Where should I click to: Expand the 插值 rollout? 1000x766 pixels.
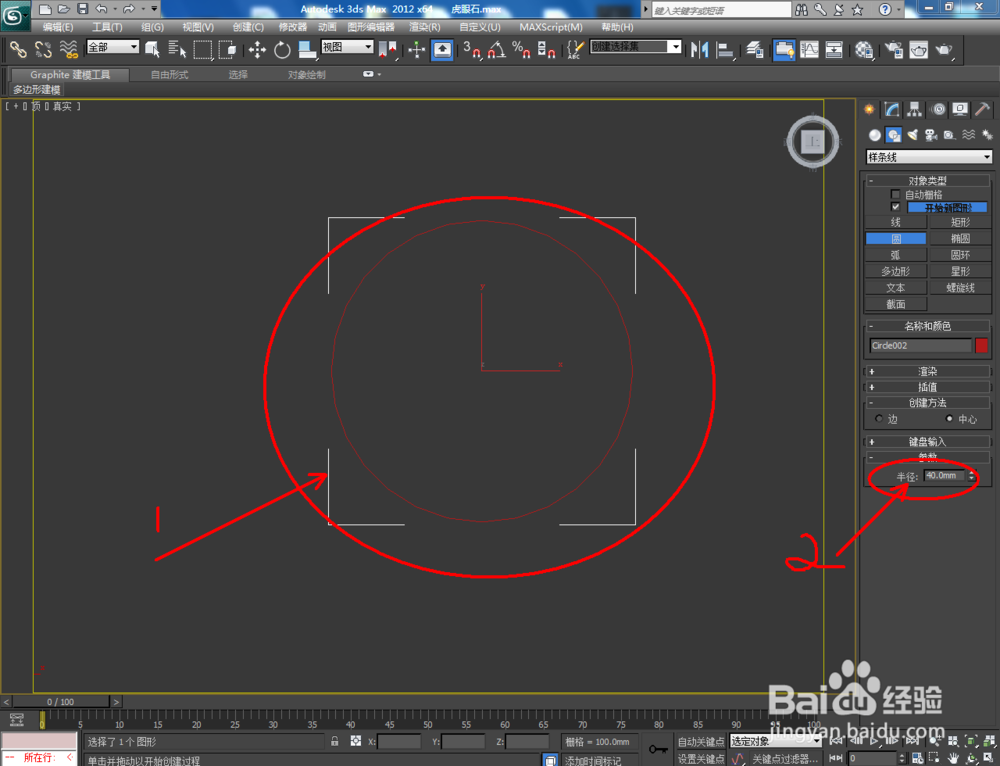coord(928,387)
